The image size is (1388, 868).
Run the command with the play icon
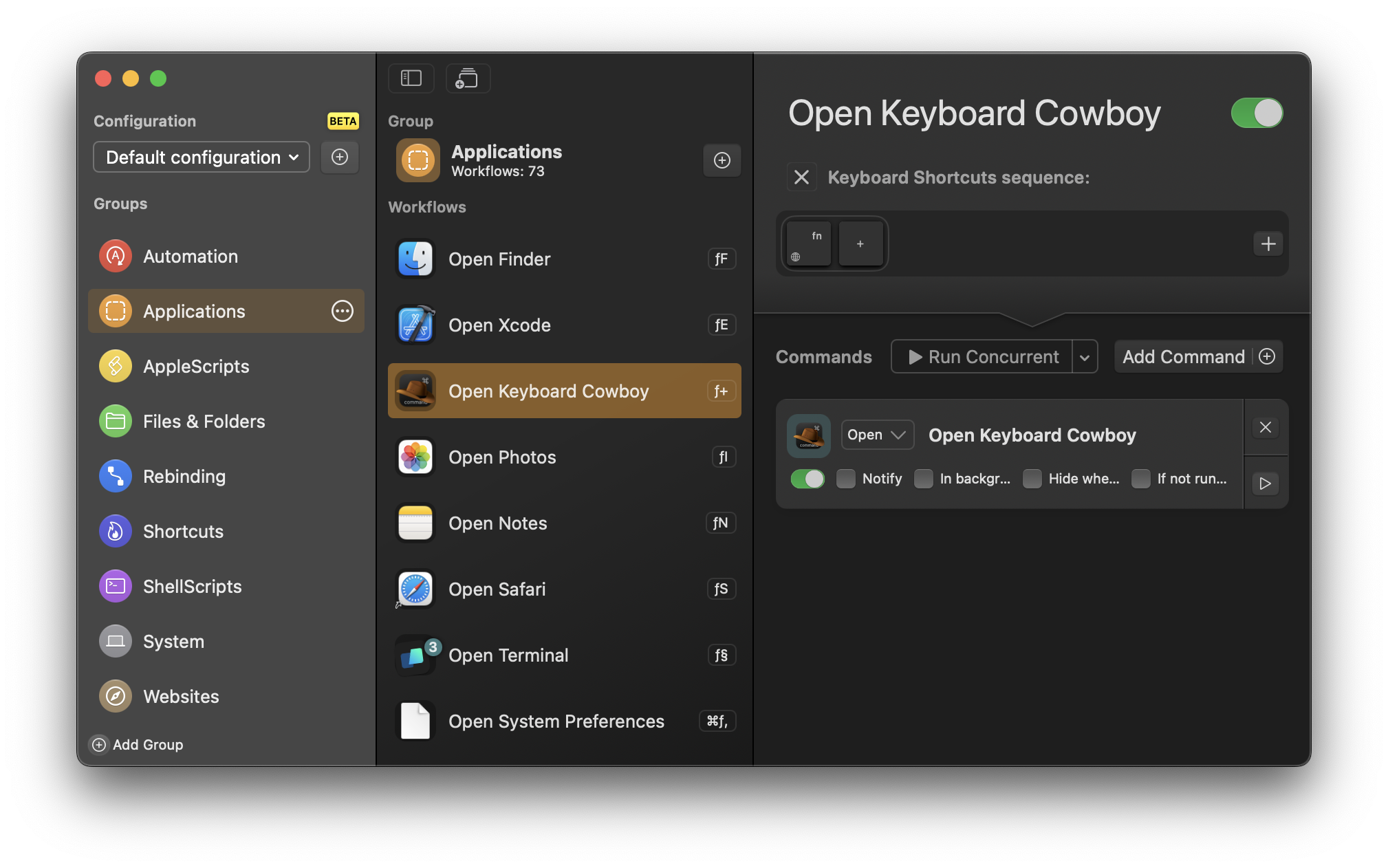(1266, 484)
